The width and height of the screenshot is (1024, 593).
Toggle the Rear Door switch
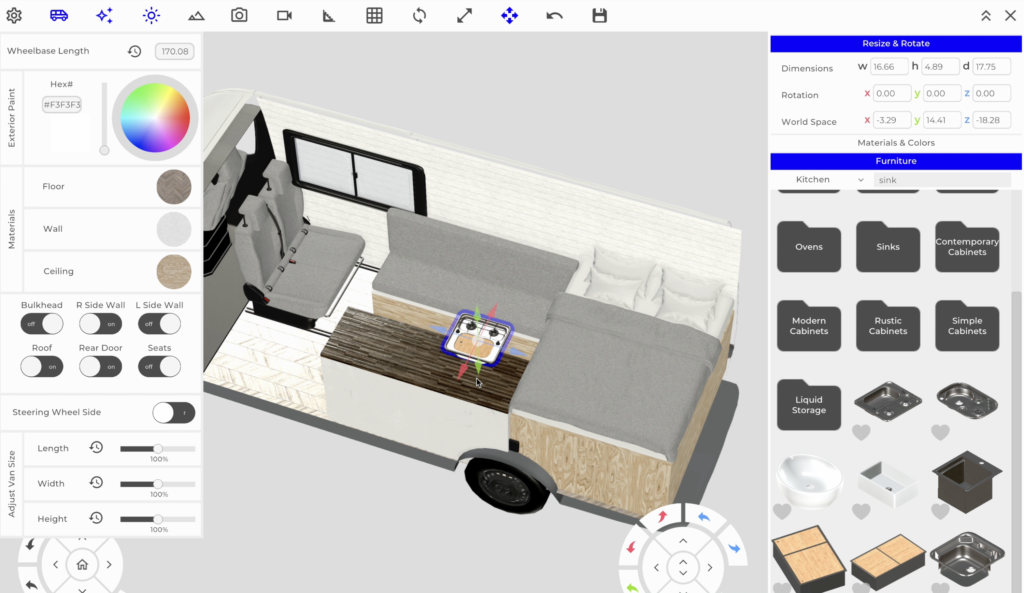click(101, 366)
